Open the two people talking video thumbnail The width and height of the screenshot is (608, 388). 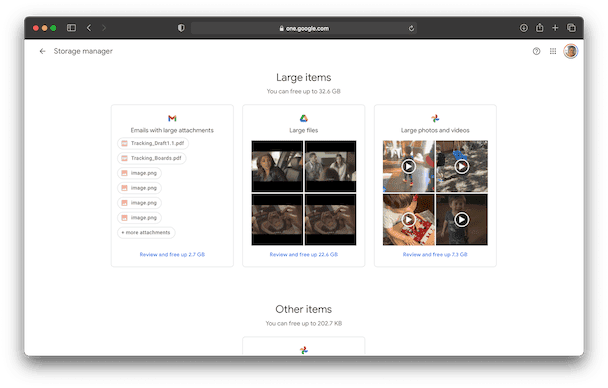[330, 166]
